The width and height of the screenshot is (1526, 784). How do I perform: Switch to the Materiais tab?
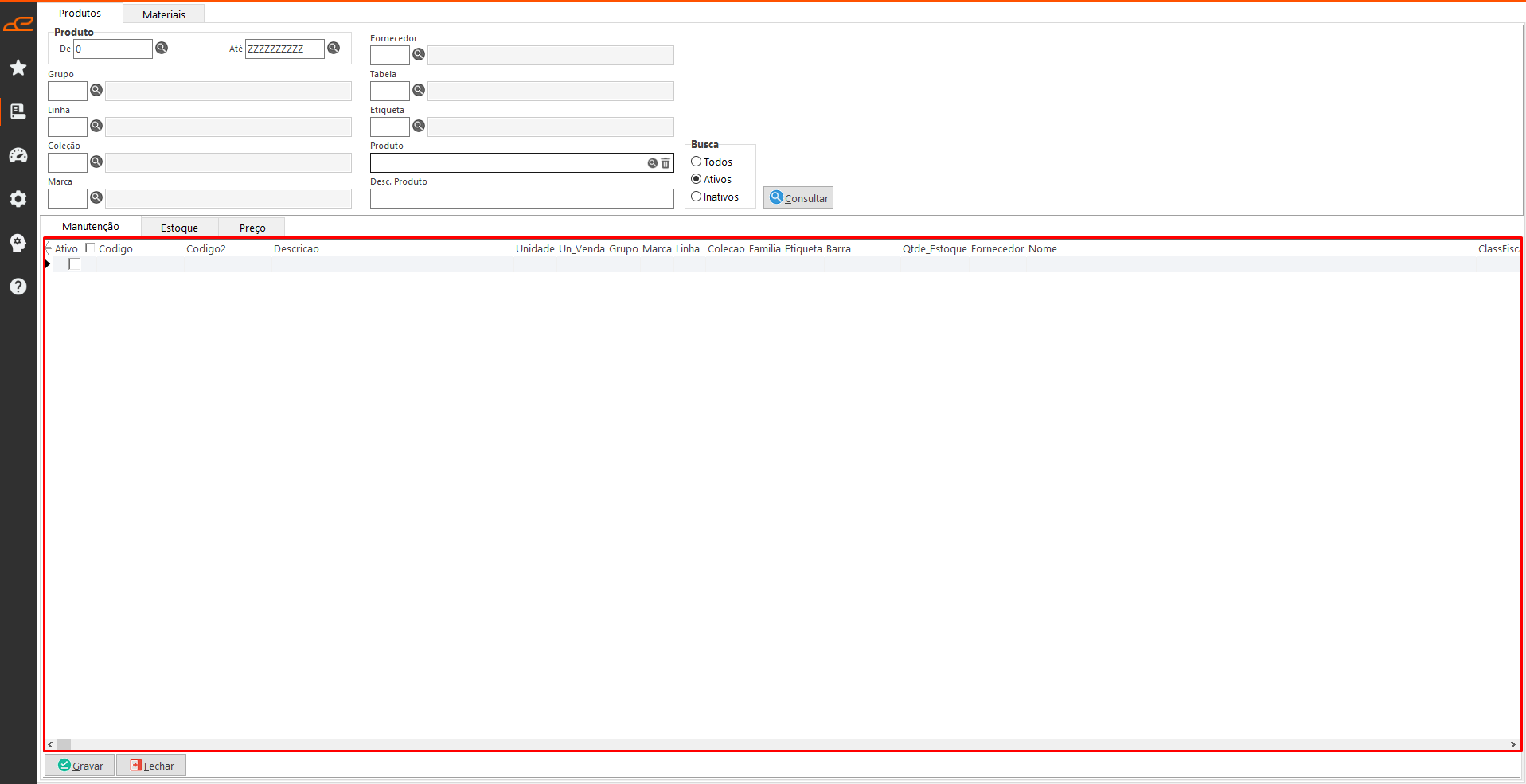(x=163, y=14)
